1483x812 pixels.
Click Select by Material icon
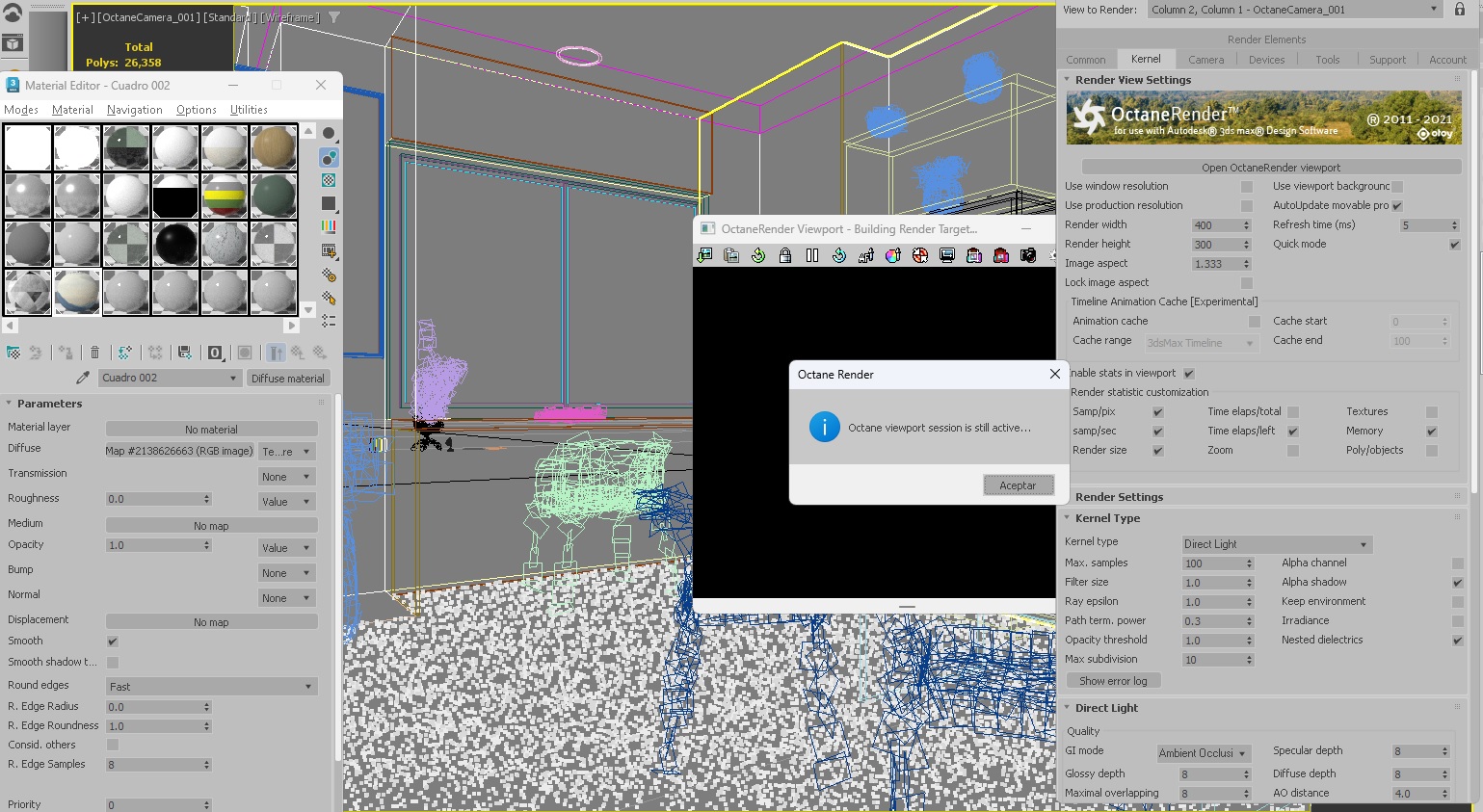(329, 298)
